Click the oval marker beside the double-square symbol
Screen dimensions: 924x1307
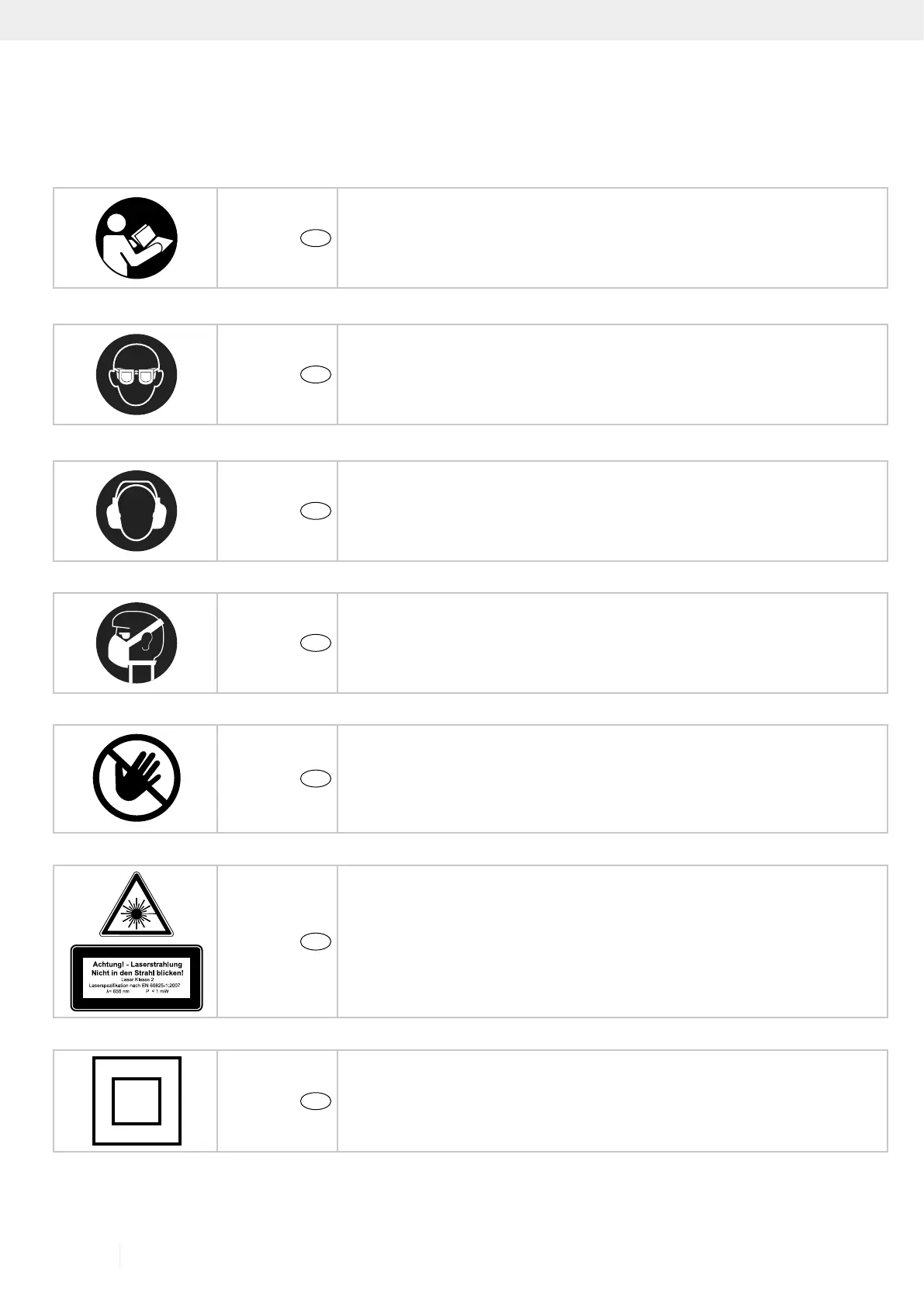(316, 1101)
